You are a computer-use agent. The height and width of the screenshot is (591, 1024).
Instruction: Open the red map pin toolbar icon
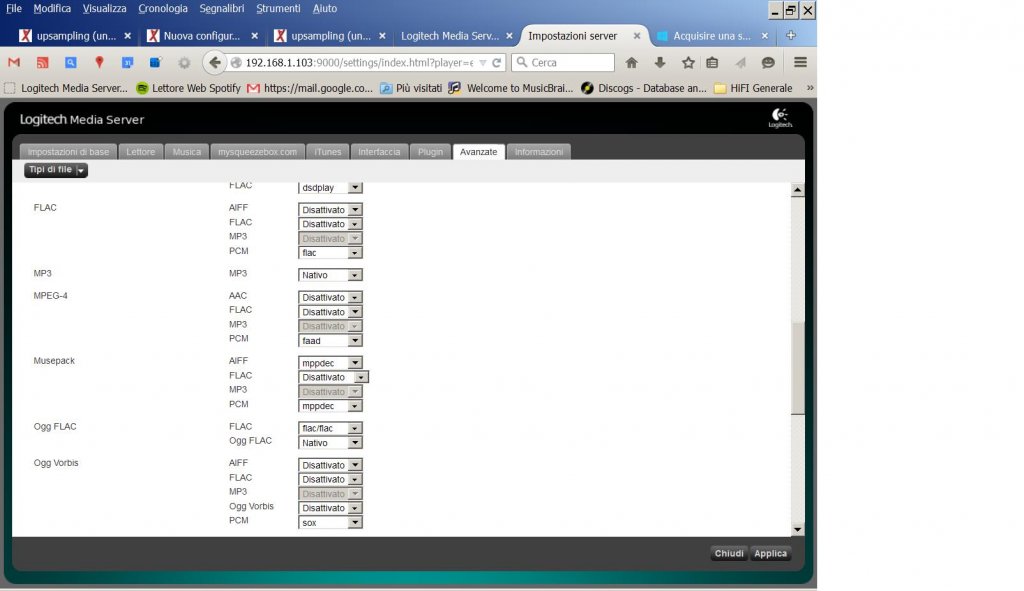click(99, 63)
